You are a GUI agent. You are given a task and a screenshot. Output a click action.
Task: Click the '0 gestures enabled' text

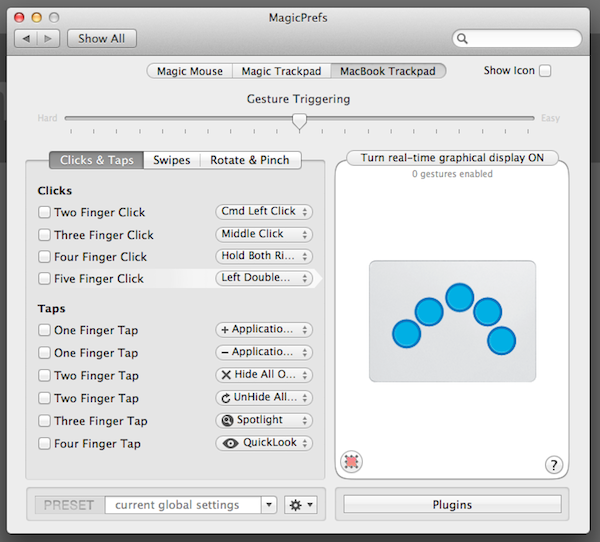pos(452,174)
